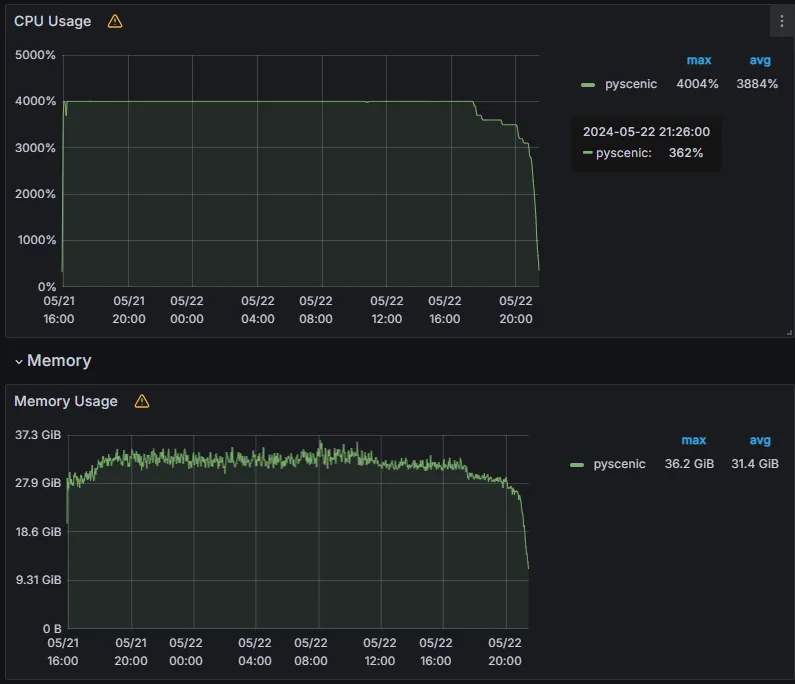Screen dimensions: 795x684
Task: Sort CPU Usage legend by max column
Action: [x=698, y=60]
